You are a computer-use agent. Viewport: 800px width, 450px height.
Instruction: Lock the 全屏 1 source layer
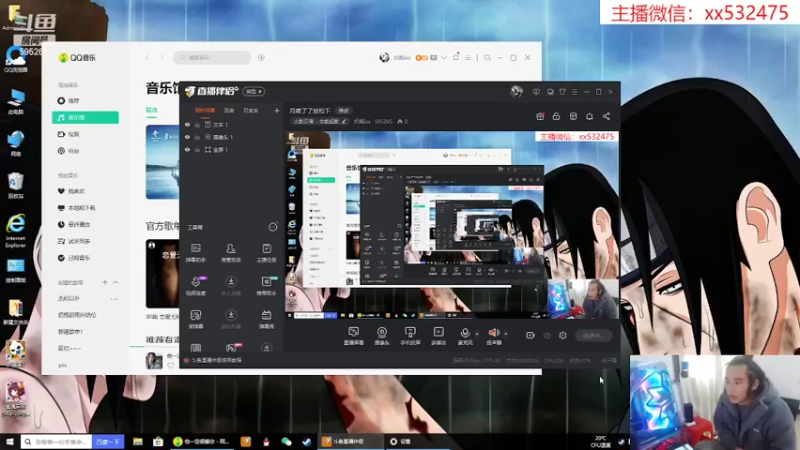197,149
